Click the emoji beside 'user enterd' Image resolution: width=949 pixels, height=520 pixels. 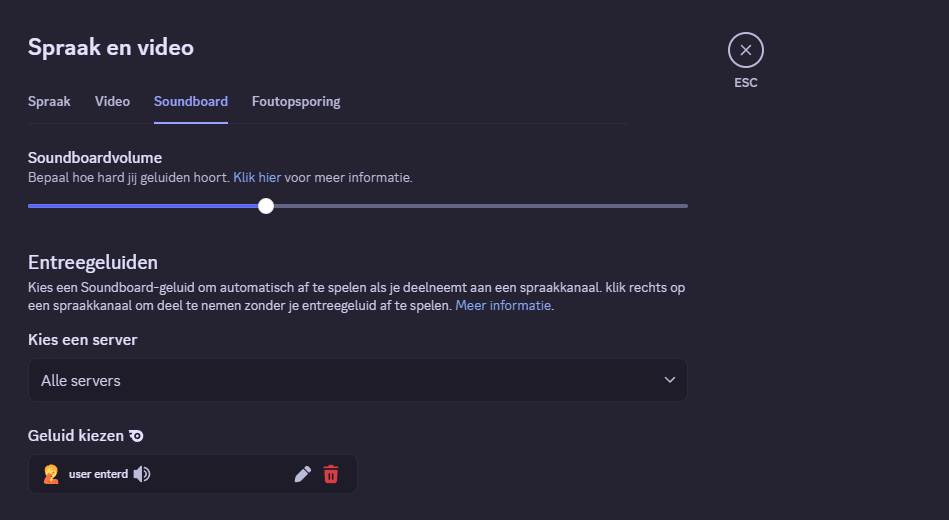51,474
